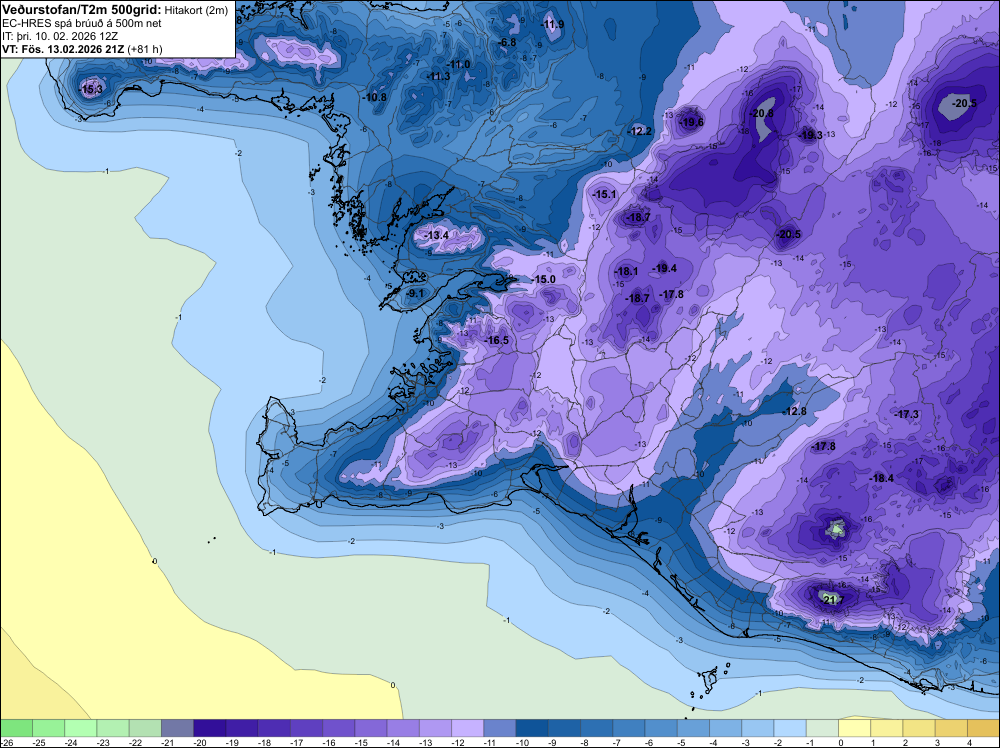Viewport: 1000px width, 748px height.
Task: Click 'EC-HRES spá brúuð á 500m net' text
Action: 82,23
